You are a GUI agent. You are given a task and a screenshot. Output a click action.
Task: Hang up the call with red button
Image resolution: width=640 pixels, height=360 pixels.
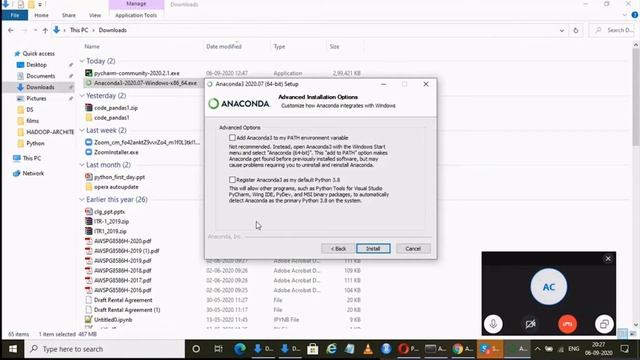[567, 324]
